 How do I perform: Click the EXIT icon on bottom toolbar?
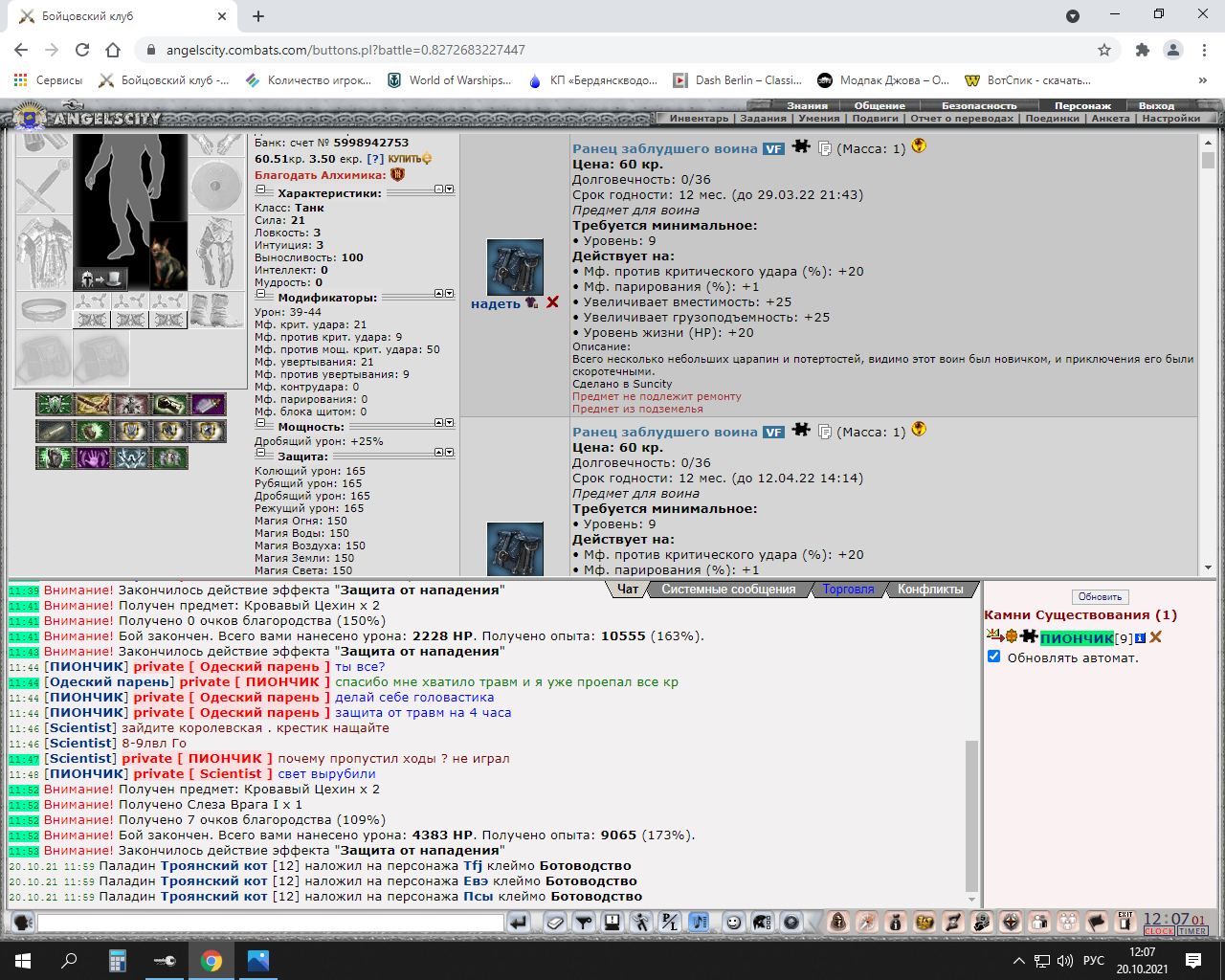click(1125, 922)
